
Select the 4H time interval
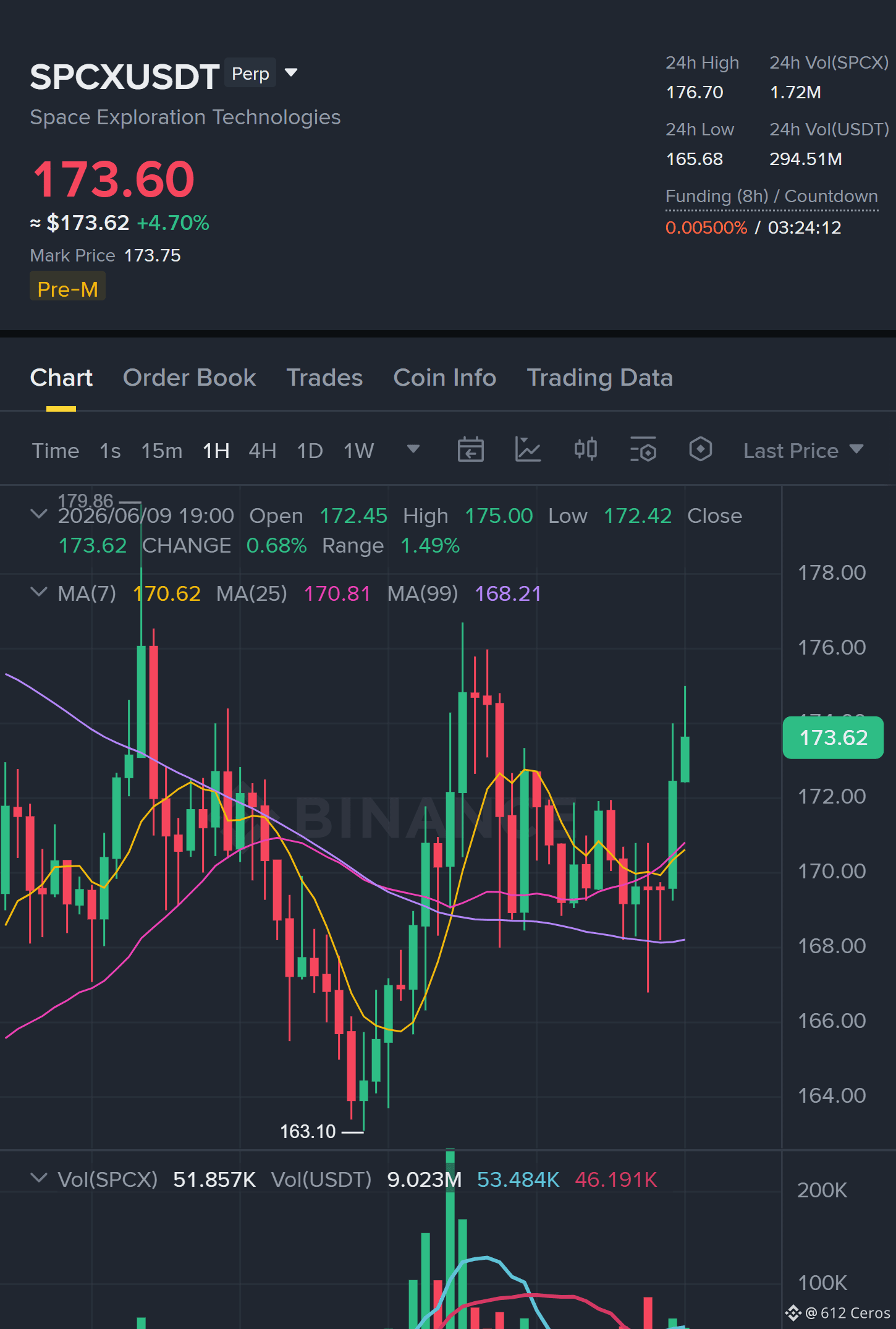262,451
